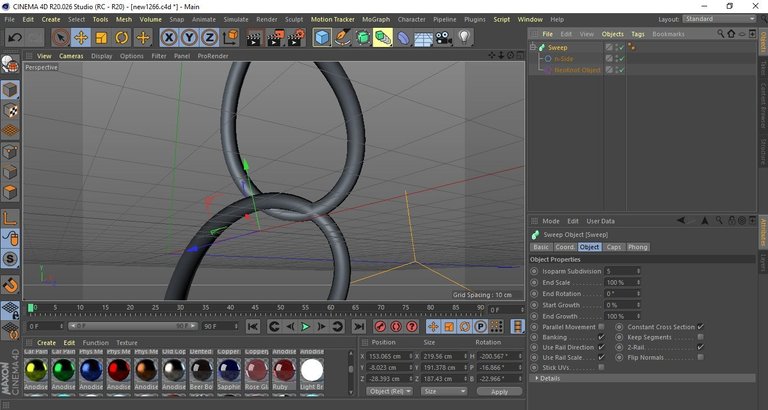
Task: Render the current view clapperboard icon
Action: (254, 38)
